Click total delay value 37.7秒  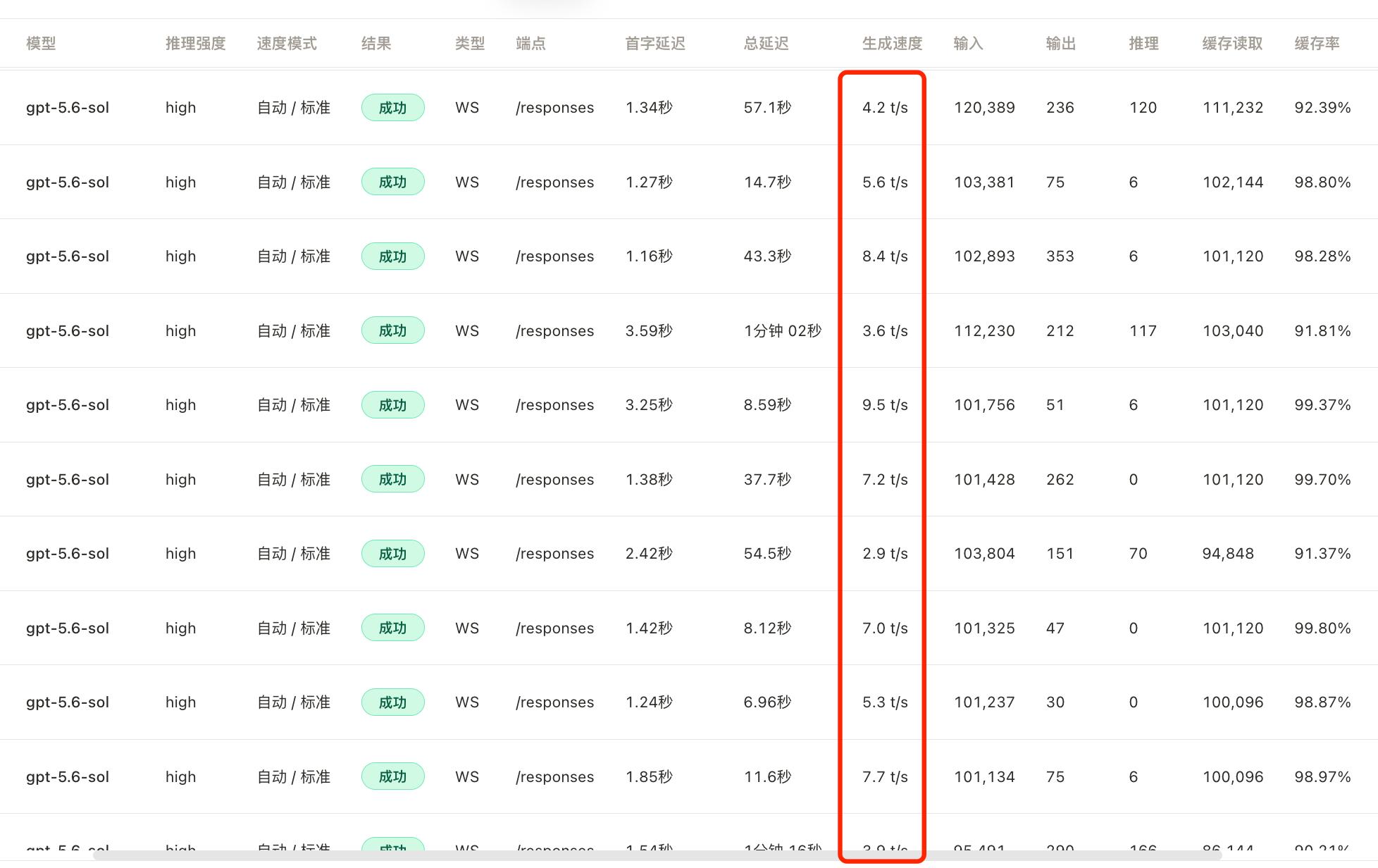pyautogui.click(x=768, y=480)
